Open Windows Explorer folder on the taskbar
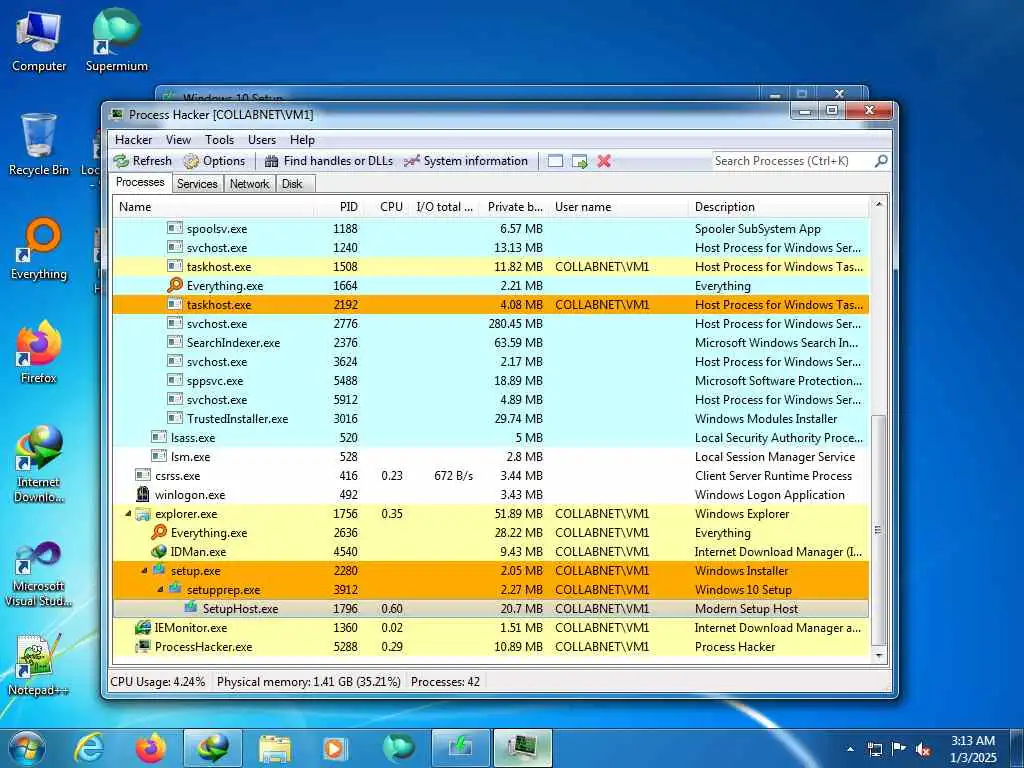1024x768 pixels. click(274, 748)
